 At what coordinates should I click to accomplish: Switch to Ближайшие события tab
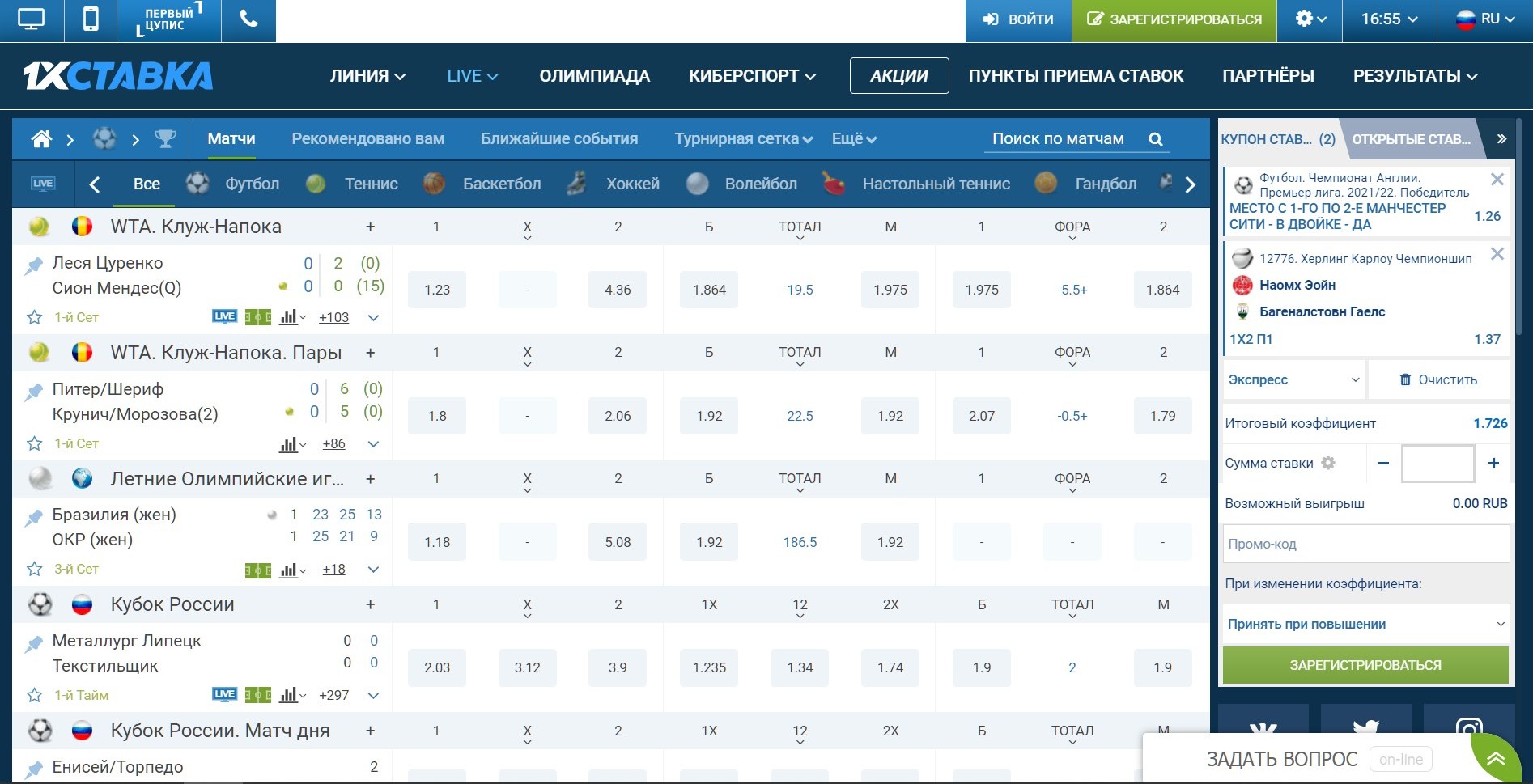(x=559, y=139)
